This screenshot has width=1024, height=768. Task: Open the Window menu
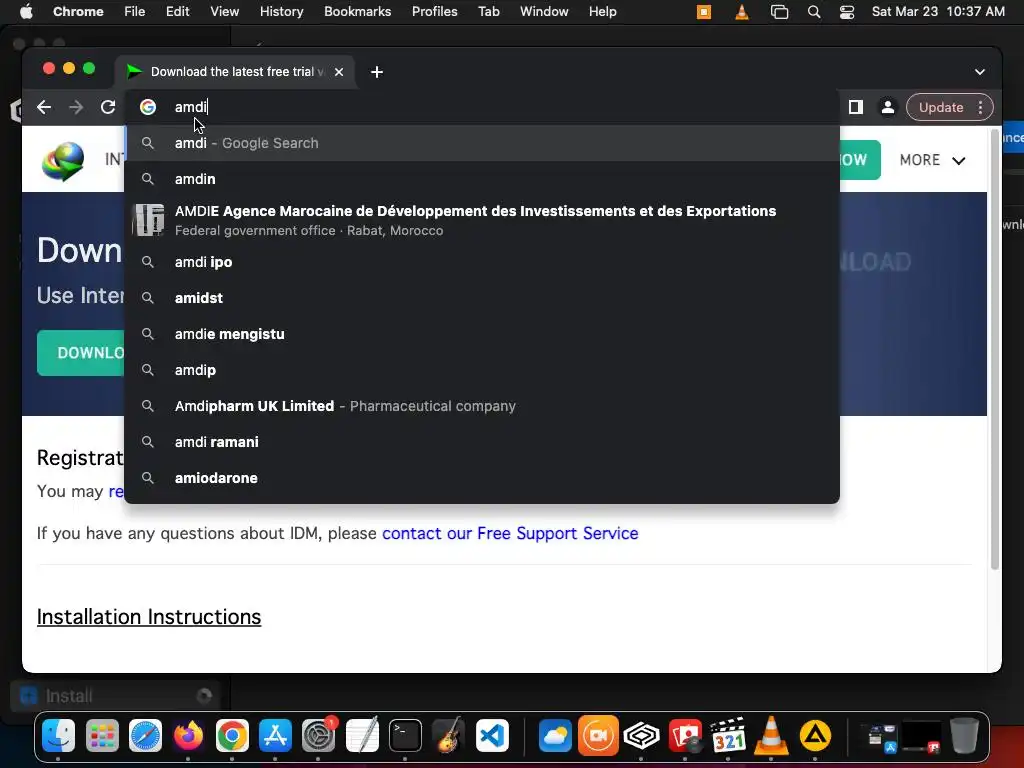tap(544, 12)
